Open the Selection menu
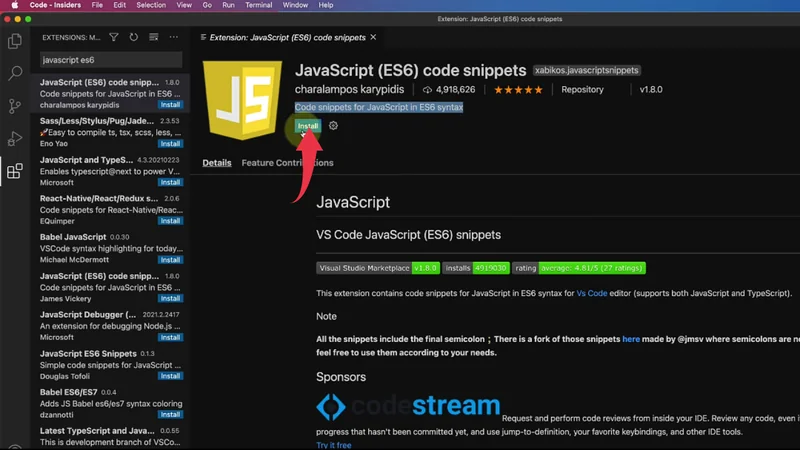The image size is (800, 450). point(151,5)
